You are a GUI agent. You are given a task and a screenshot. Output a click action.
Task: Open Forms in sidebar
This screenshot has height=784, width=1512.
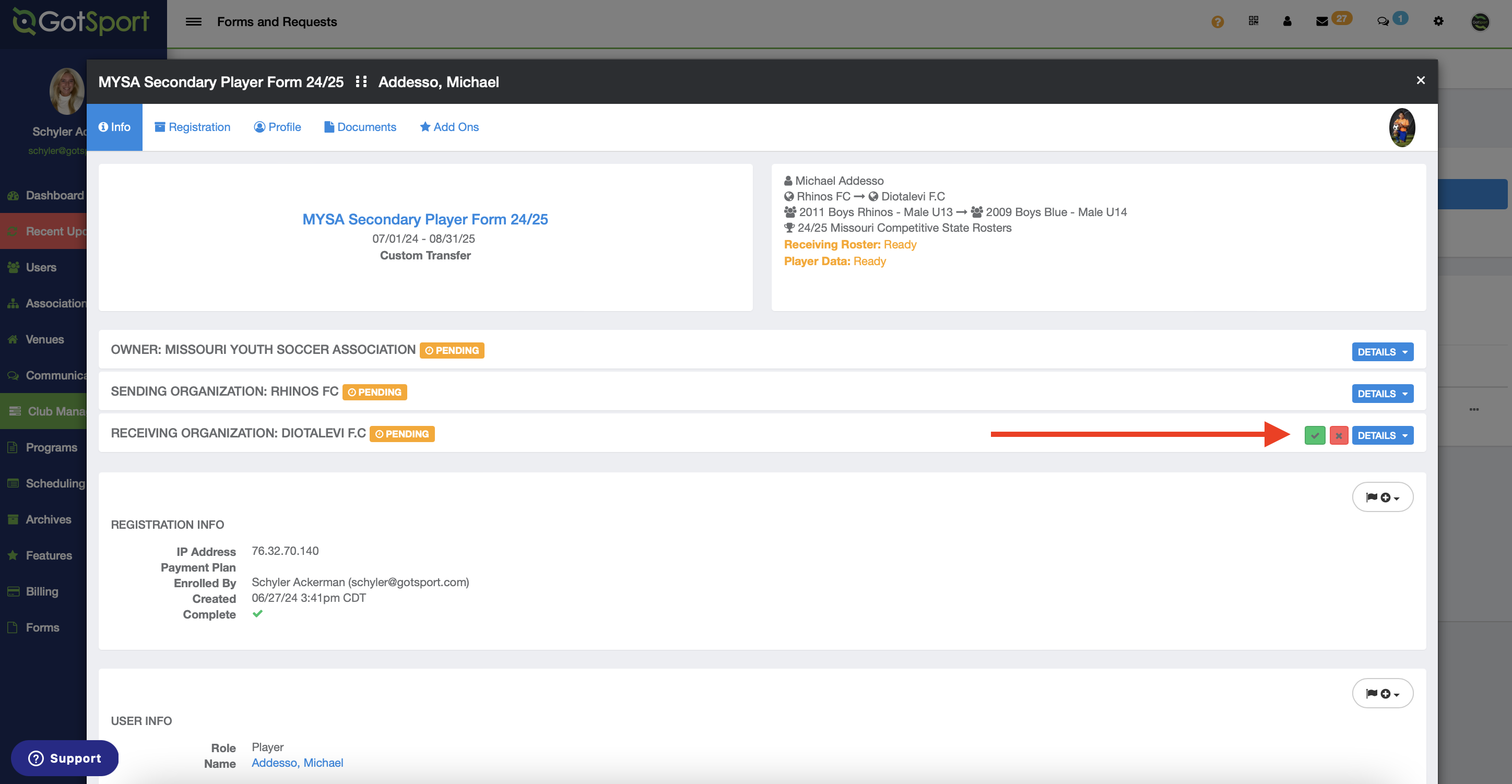[43, 627]
